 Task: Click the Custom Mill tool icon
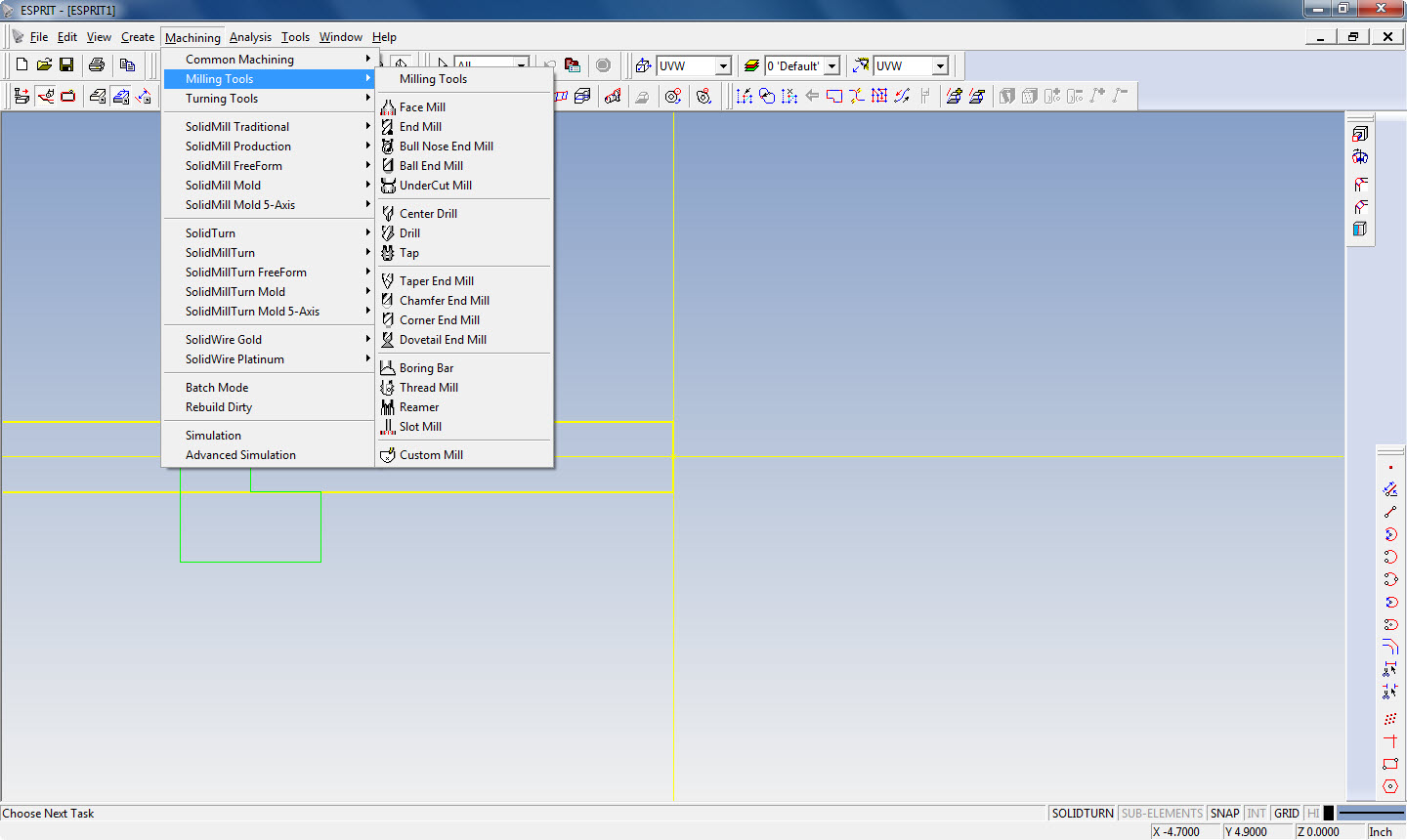click(x=388, y=455)
